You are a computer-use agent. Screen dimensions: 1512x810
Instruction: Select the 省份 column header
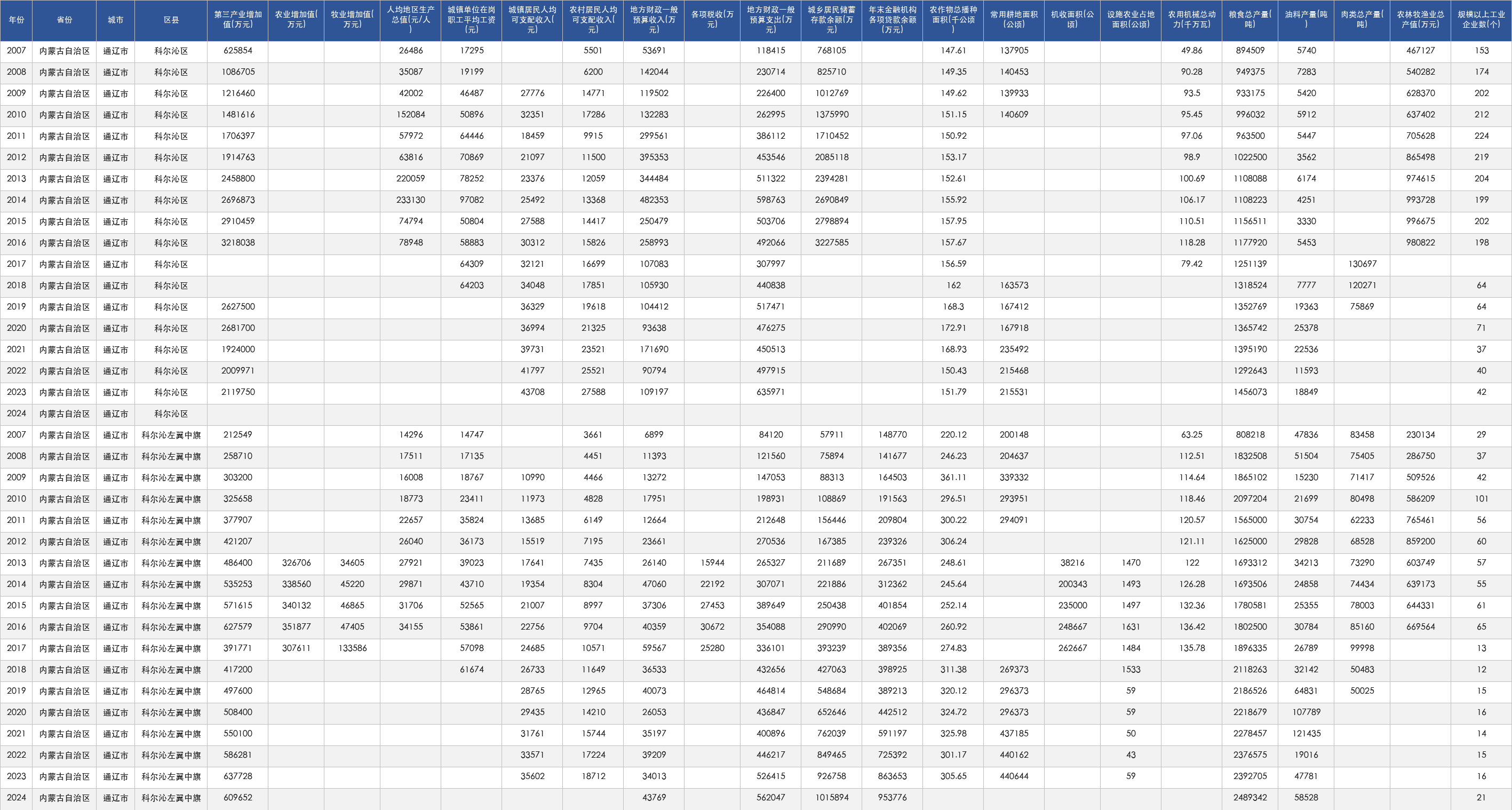click(65, 20)
